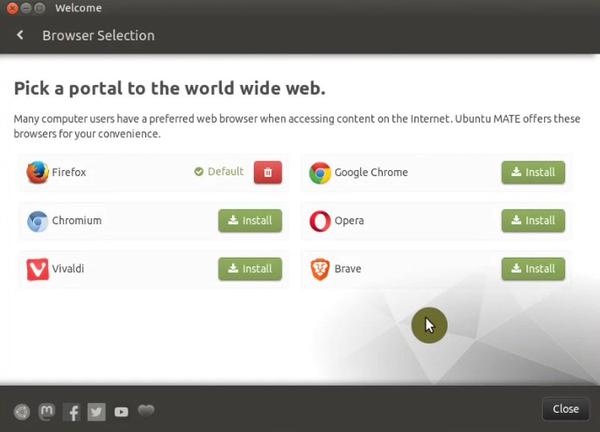
Task: Click the "Welcome" window title text
Action: pos(78,8)
